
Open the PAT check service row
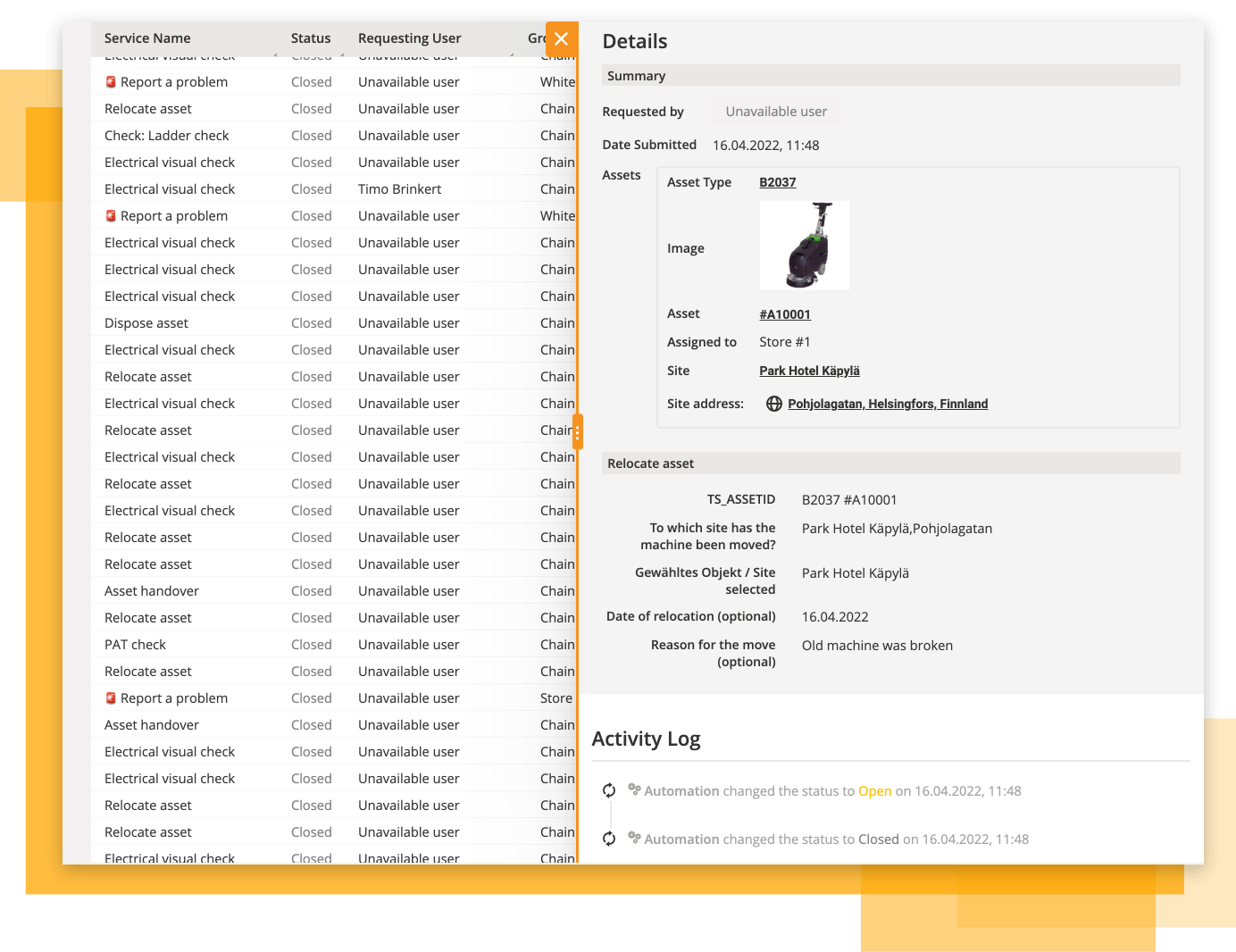point(135,645)
